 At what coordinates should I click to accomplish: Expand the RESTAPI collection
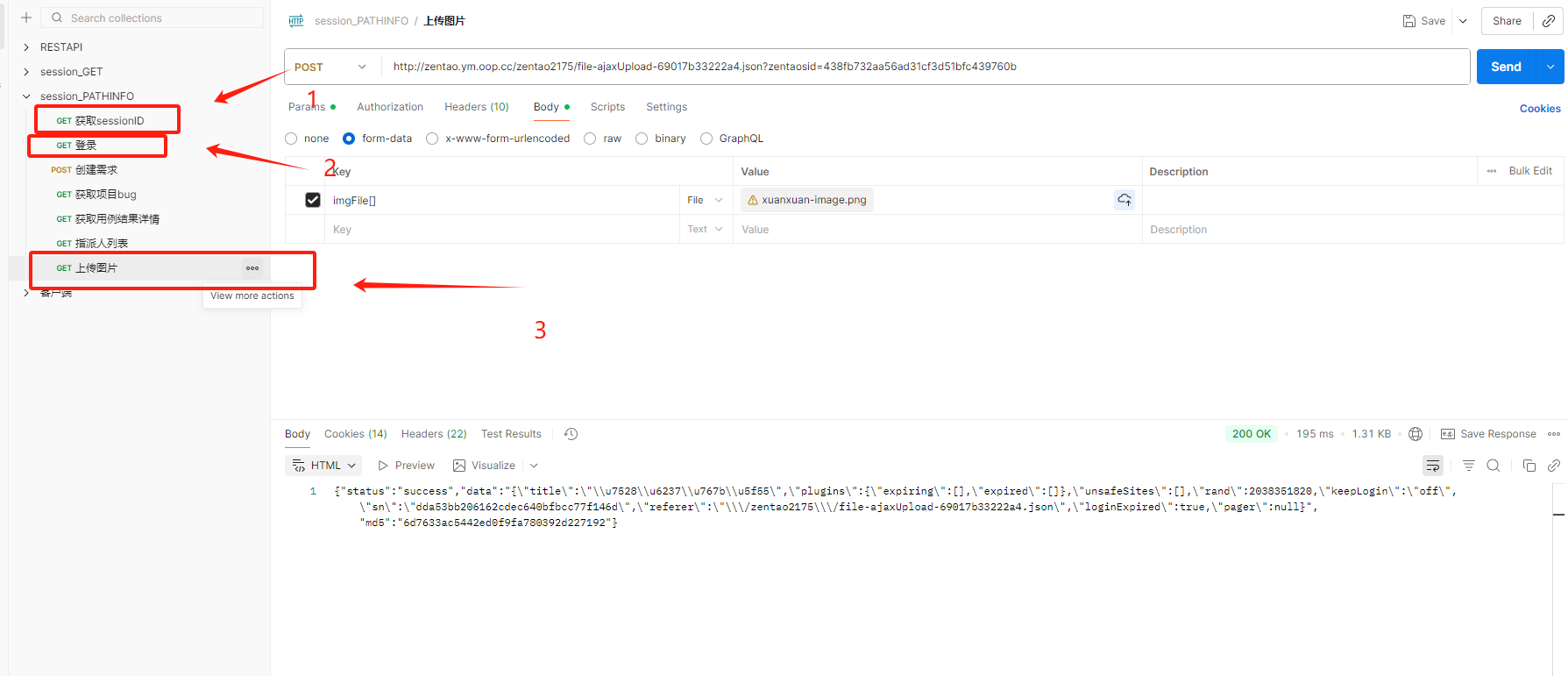pyautogui.click(x=26, y=47)
